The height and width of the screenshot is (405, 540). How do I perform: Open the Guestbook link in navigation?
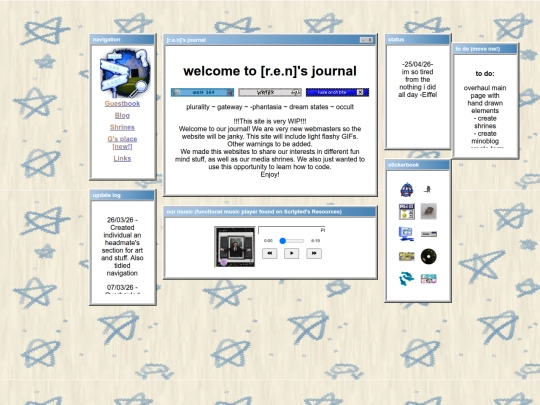point(122,103)
